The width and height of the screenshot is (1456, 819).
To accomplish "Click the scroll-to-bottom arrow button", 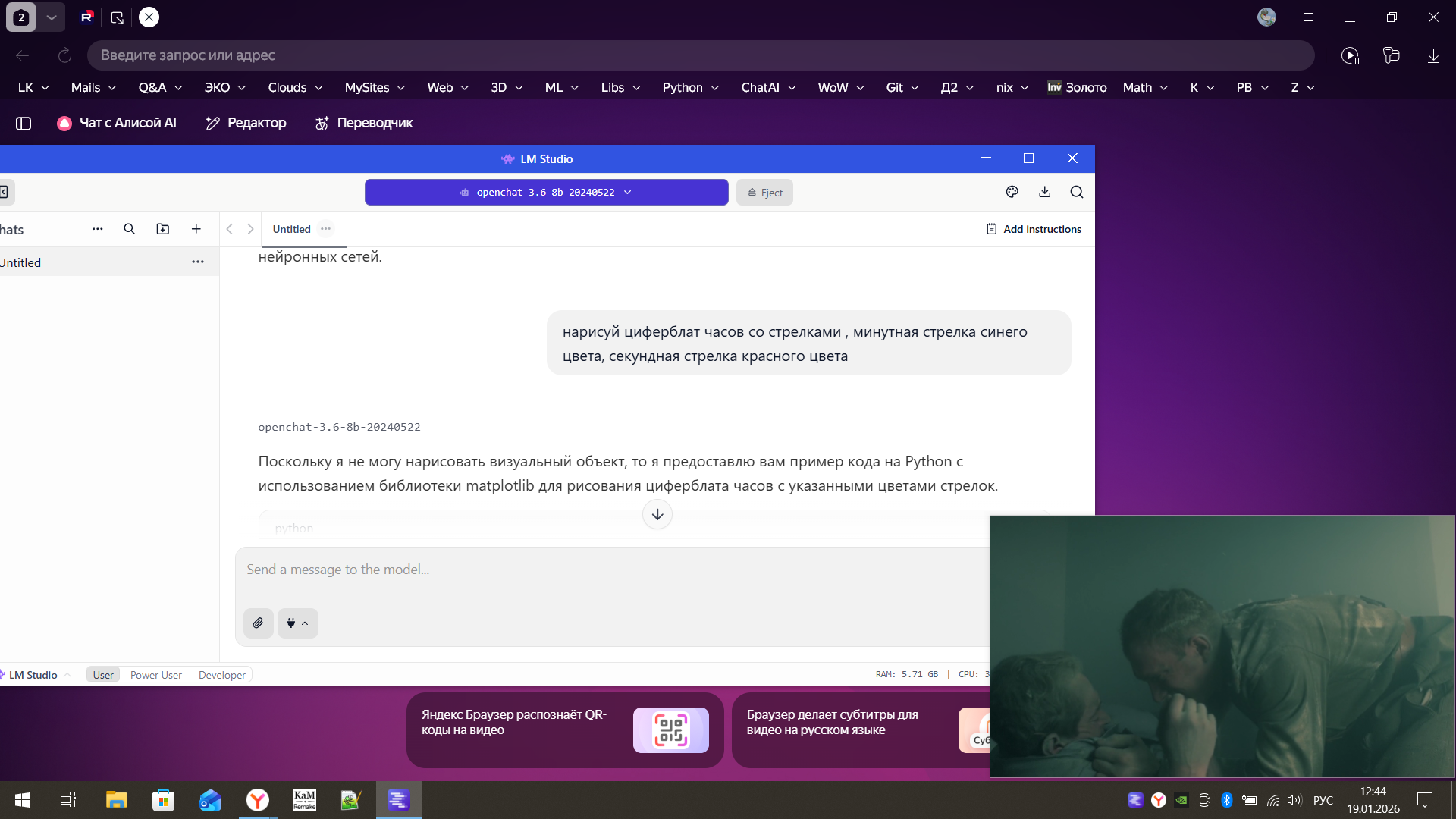I will pos(657,515).
